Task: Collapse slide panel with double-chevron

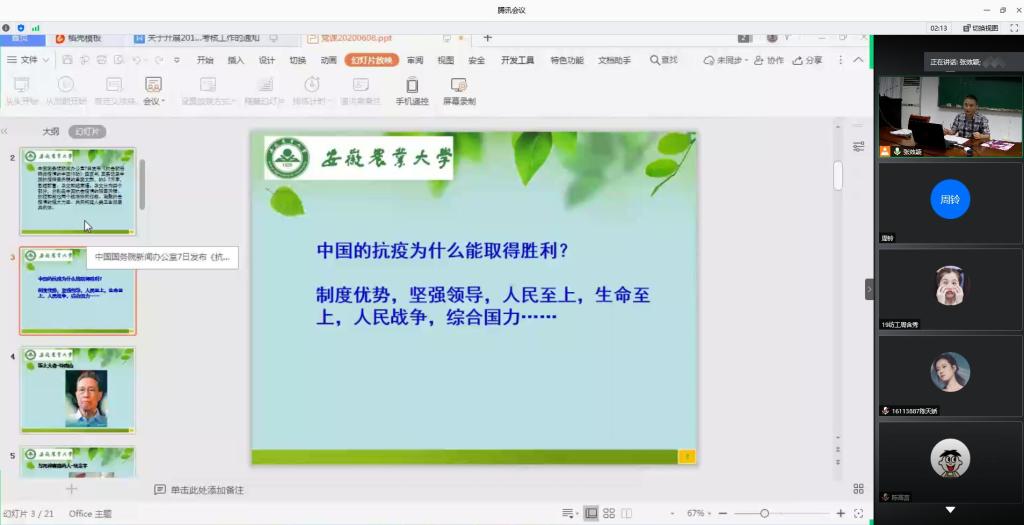Action: 5,131
